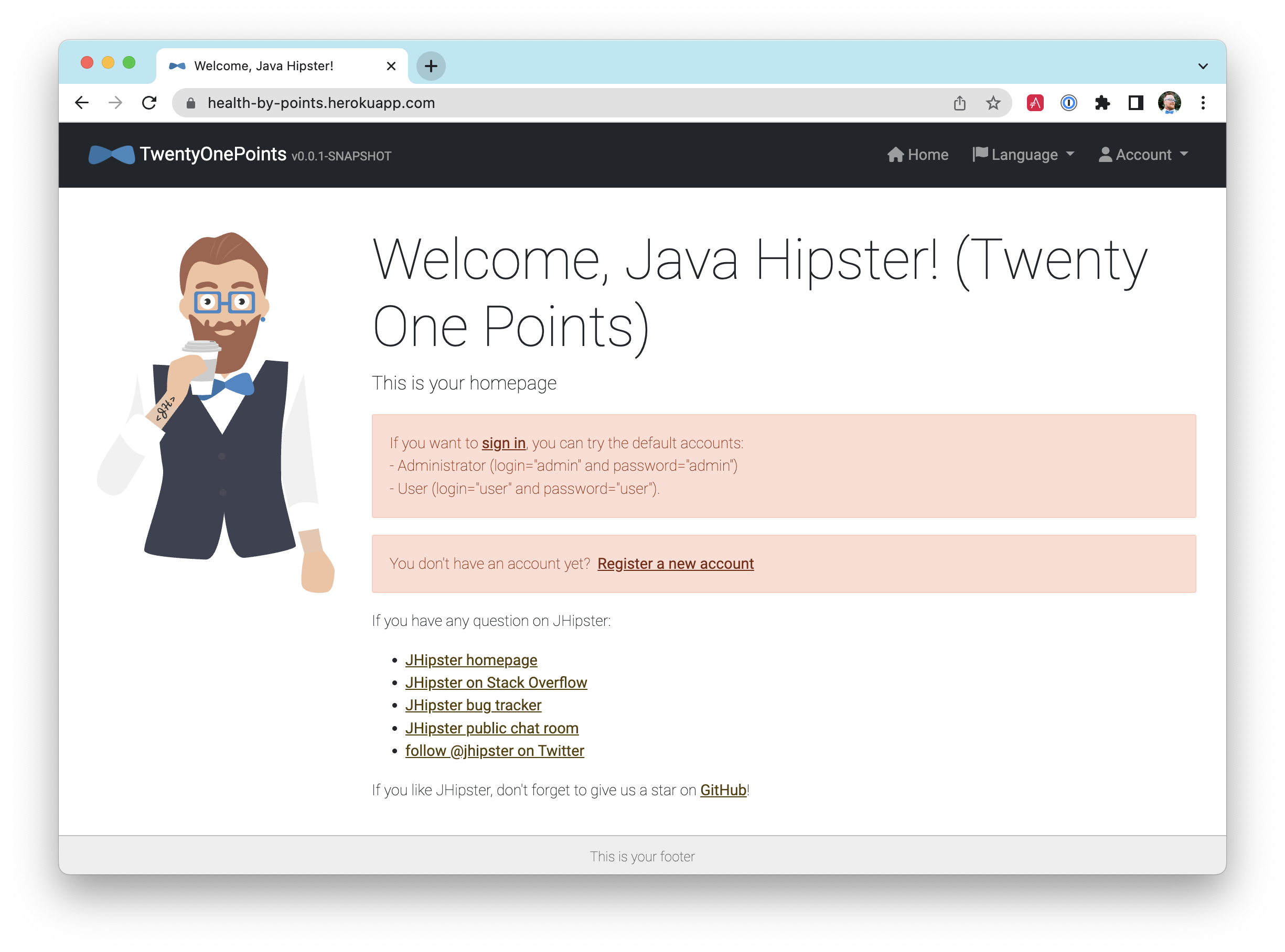Image resolution: width=1285 pixels, height=952 pixels.
Task: Click the GitHub link in footer text
Action: coord(722,790)
